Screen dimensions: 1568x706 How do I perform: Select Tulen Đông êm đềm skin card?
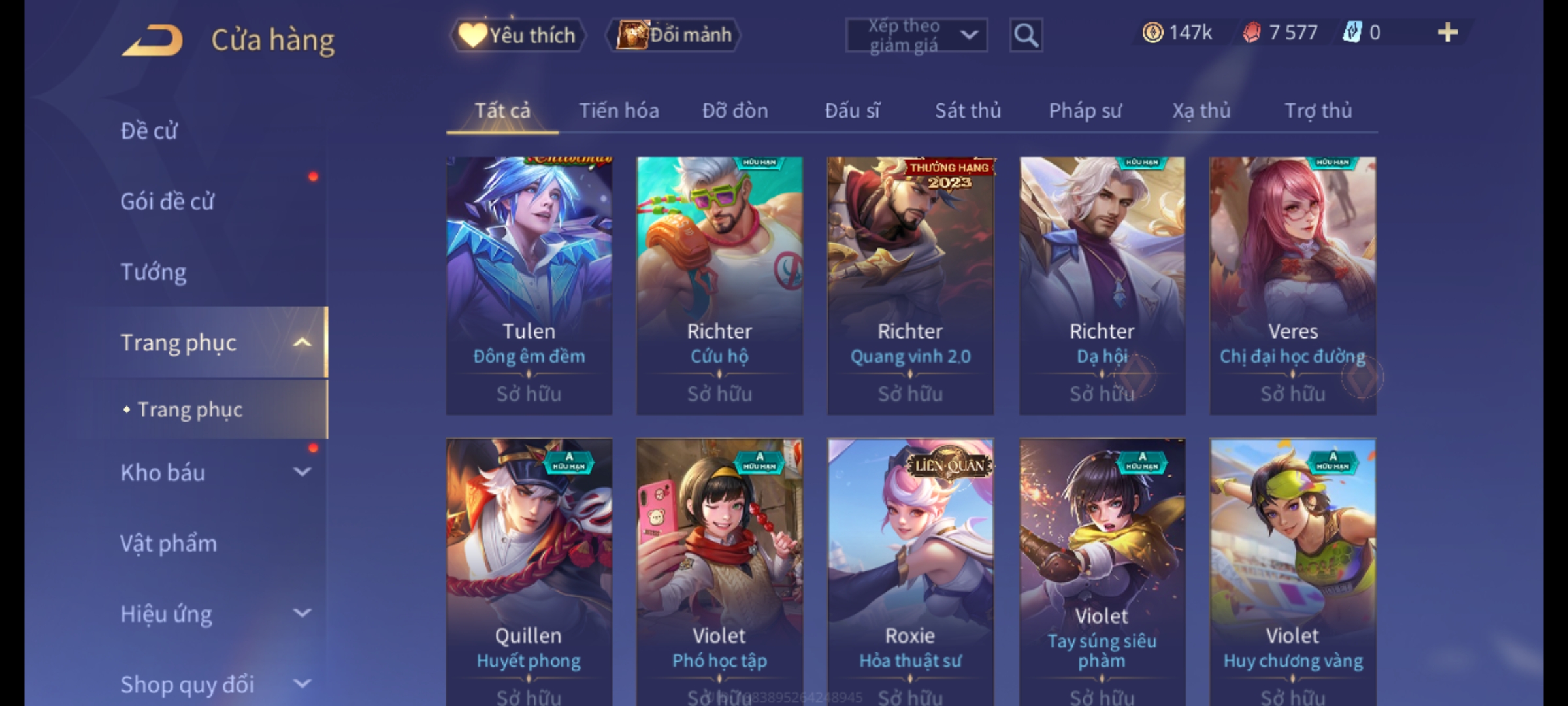(529, 286)
